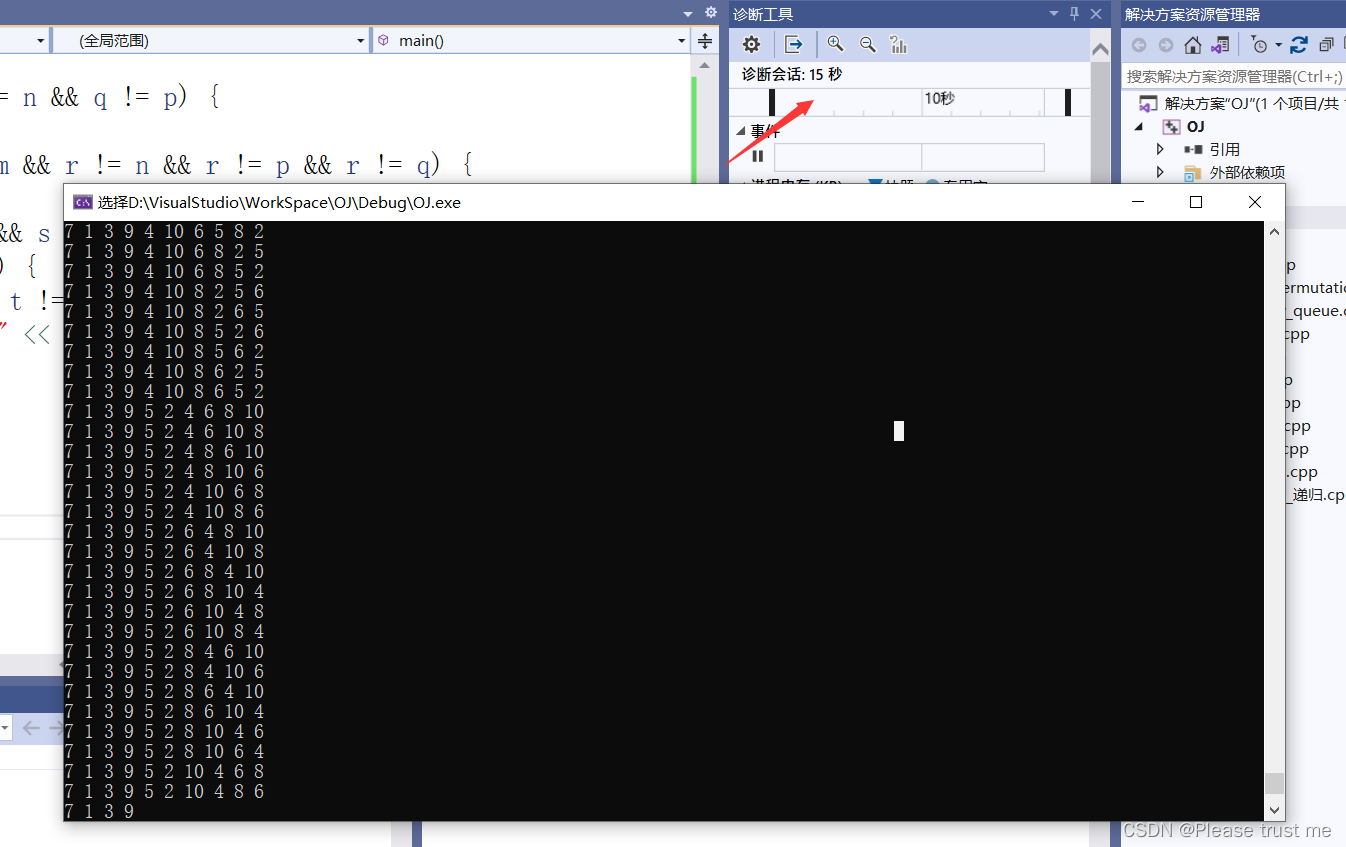Click the left timeline selection handle
Screen dimensions: 1346x847
[772, 102]
